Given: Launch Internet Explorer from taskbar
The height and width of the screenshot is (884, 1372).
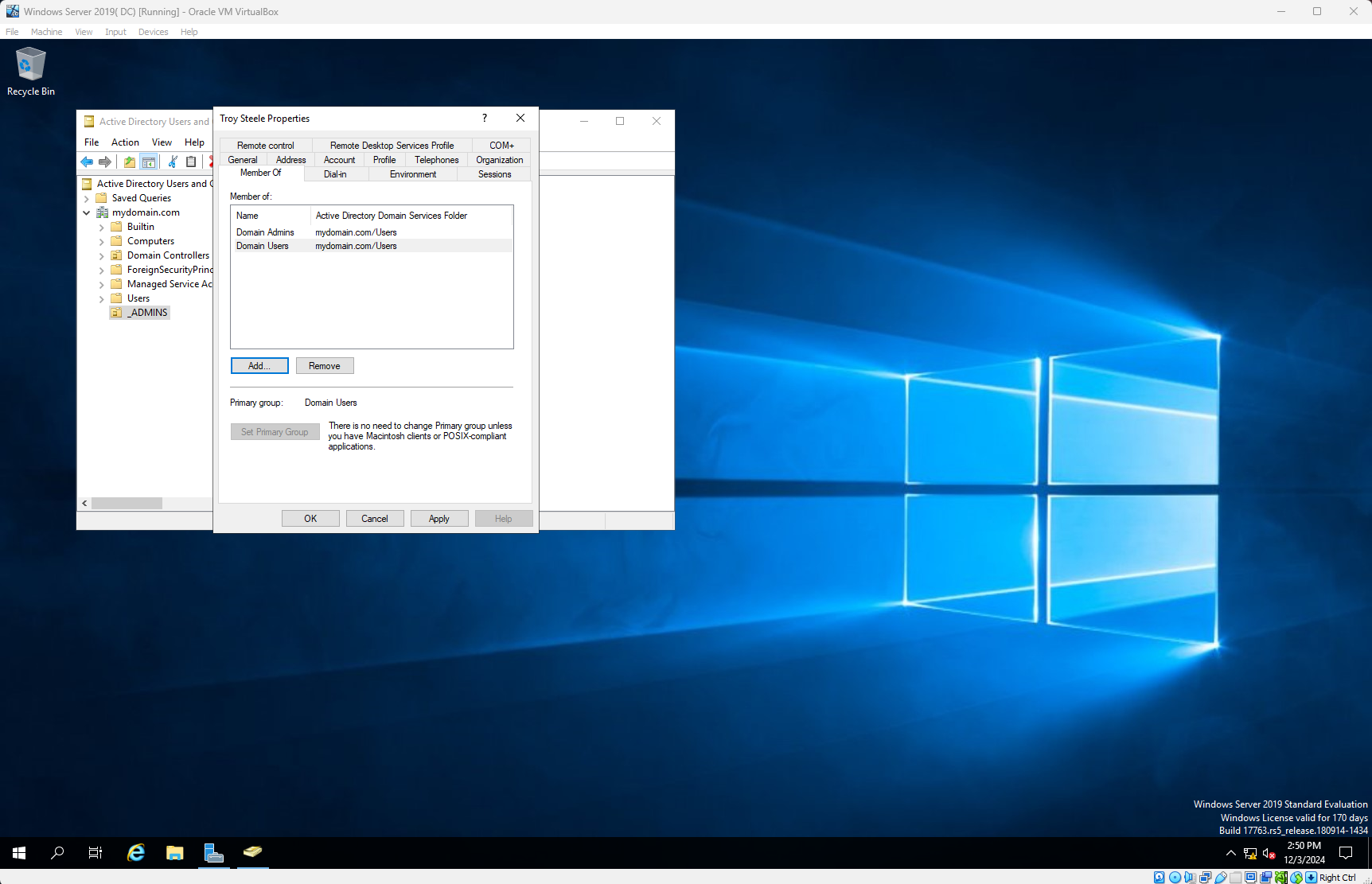Looking at the screenshot, I should click(x=136, y=853).
